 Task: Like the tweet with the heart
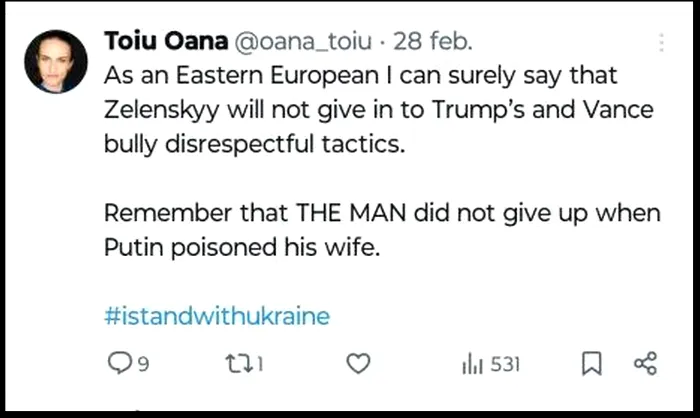click(x=357, y=365)
